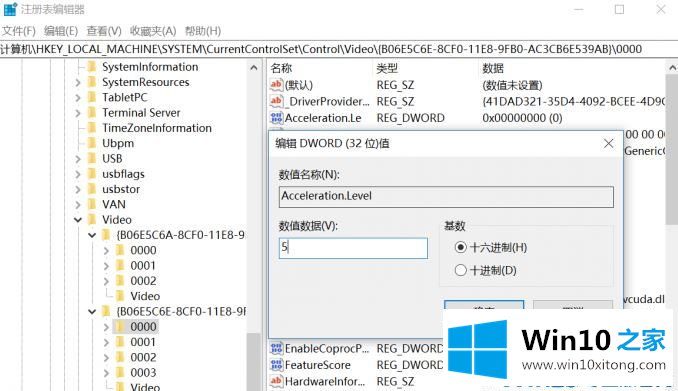Click the FeatureScore DWORD value icon
Viewport: 678px width, 391px height.
click(x=276, y=365)
